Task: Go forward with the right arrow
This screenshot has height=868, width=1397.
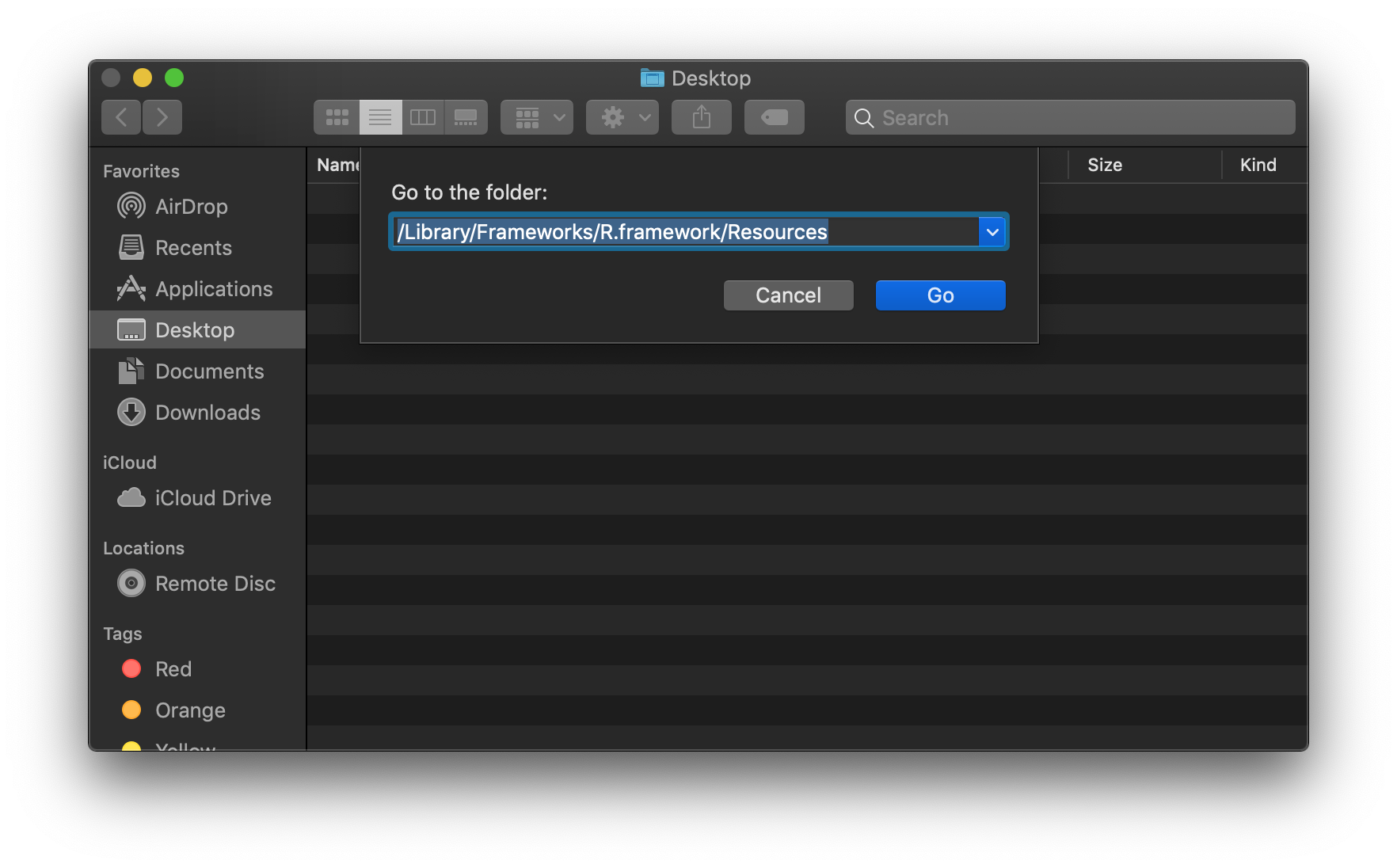Action: 162,117
